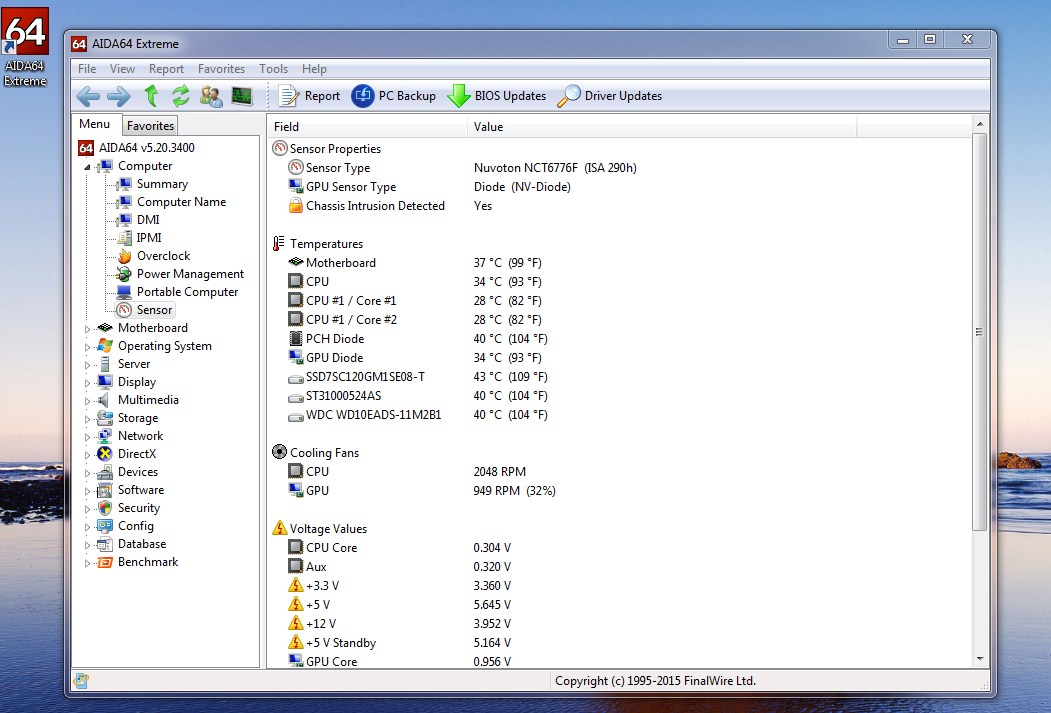
Task: Switch to the Favorites tab
Action: tap(150, 126)
